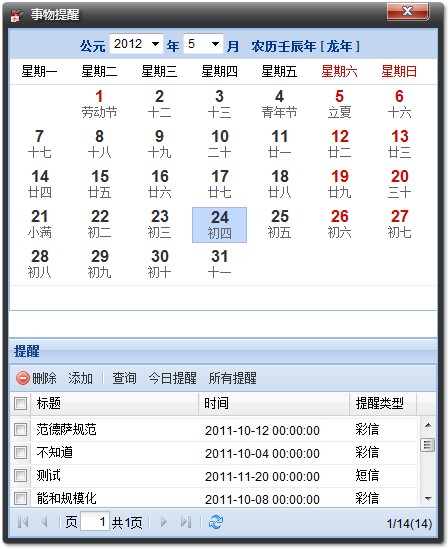Check the box for 不知道 reminder

20,452
